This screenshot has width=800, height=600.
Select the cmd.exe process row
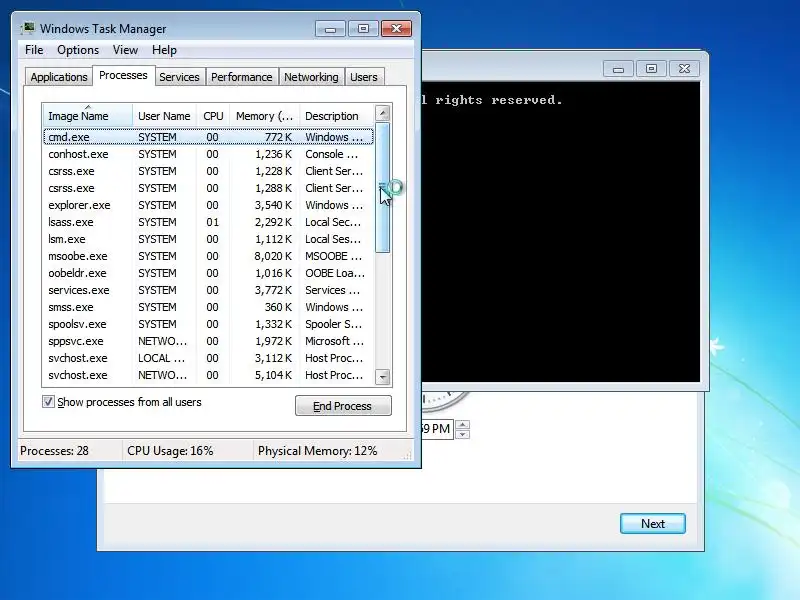coord(208,137)
